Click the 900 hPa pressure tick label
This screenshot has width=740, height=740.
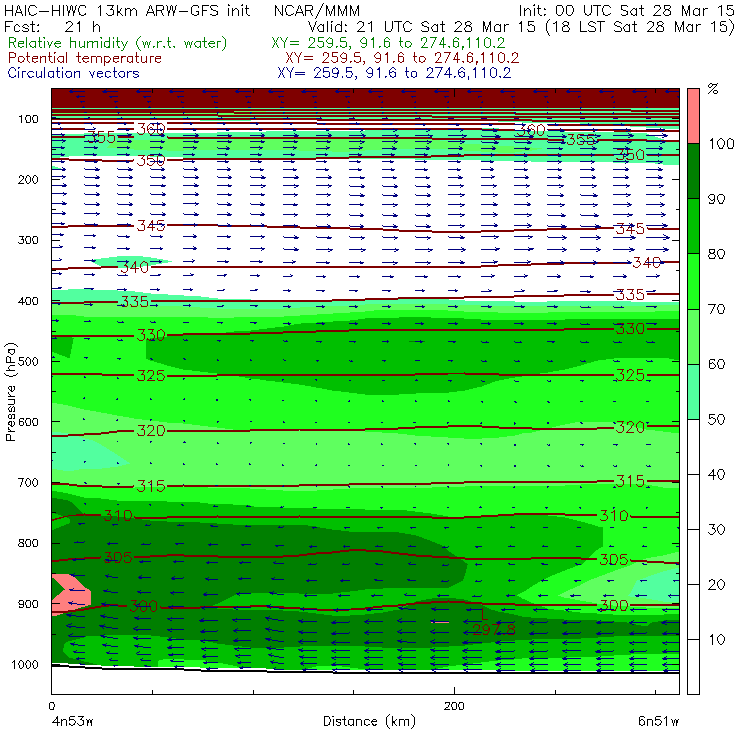28,604
